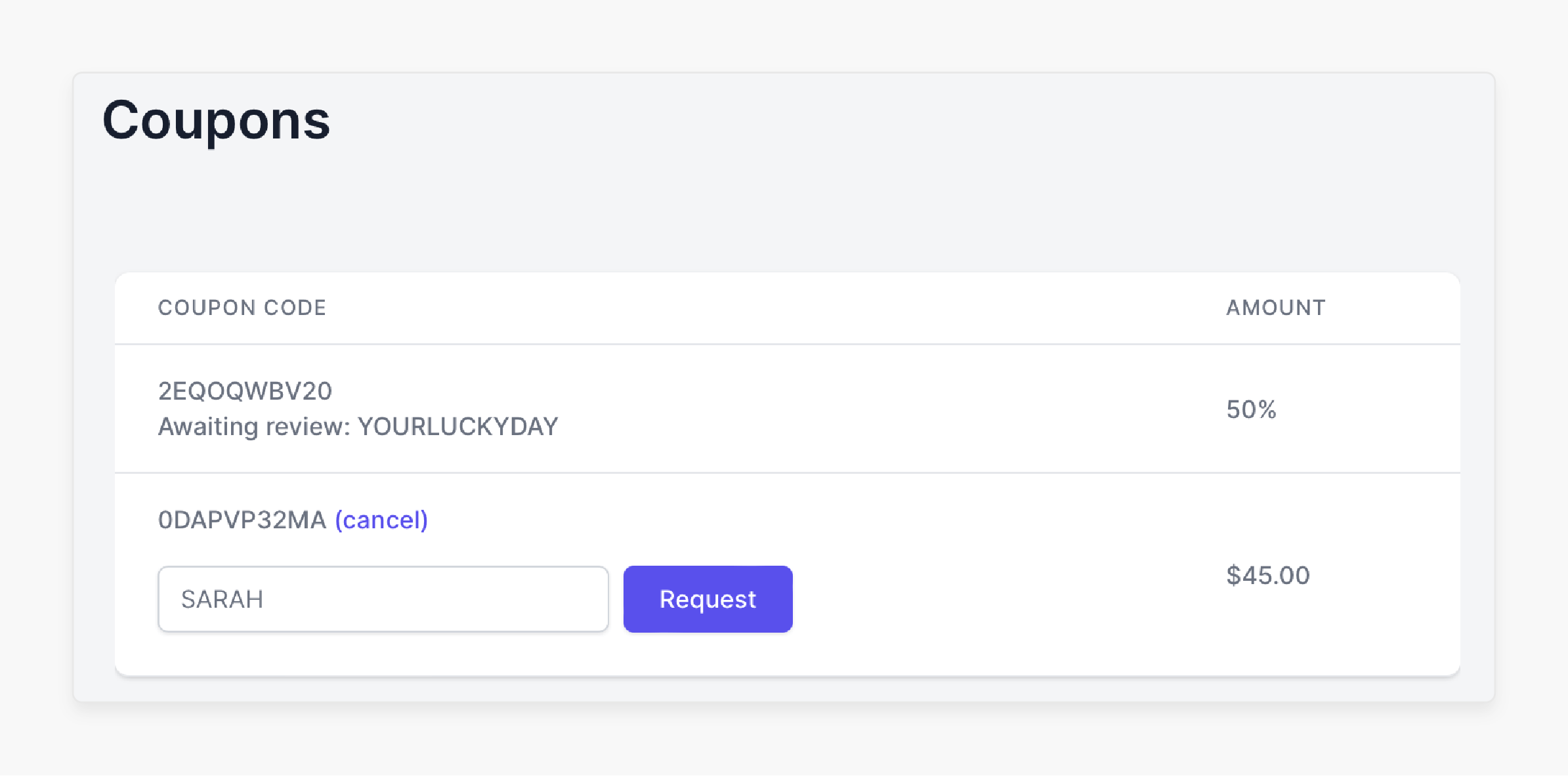Image resolution: width=1568 pixels, height=779 pixels.
Task: Click the word CODE in table header
Action: 295,308
